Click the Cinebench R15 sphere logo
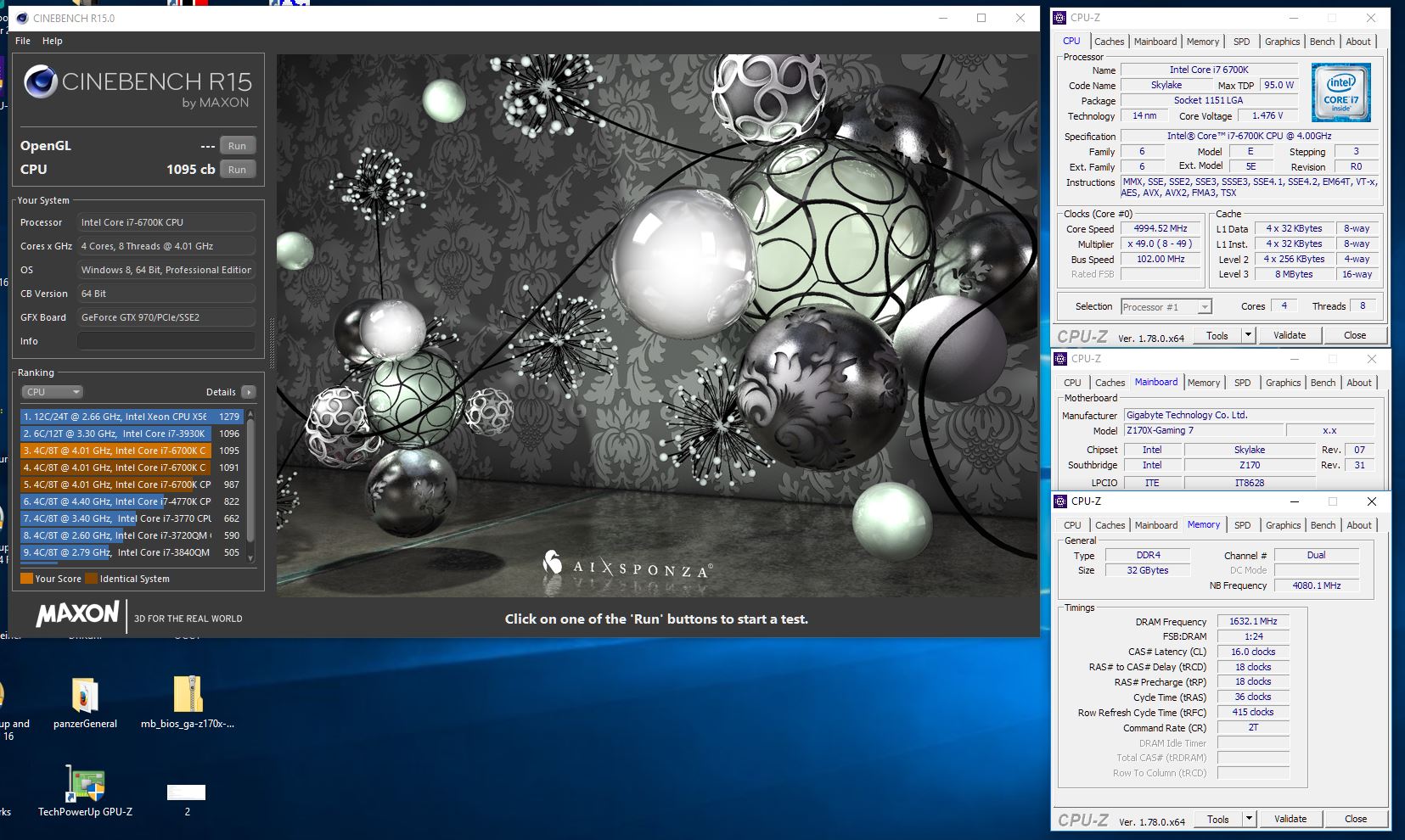The width and height of the screenshot is (1405, 840). 40,82
